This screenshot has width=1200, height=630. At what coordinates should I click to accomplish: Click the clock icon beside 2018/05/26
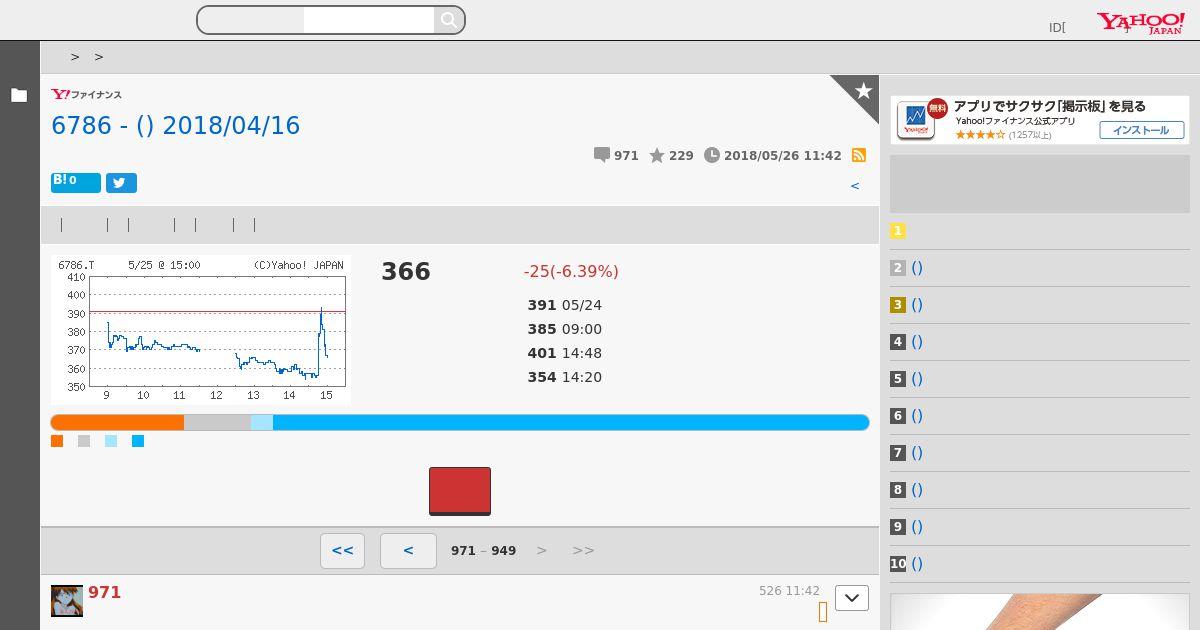[712, 155]
